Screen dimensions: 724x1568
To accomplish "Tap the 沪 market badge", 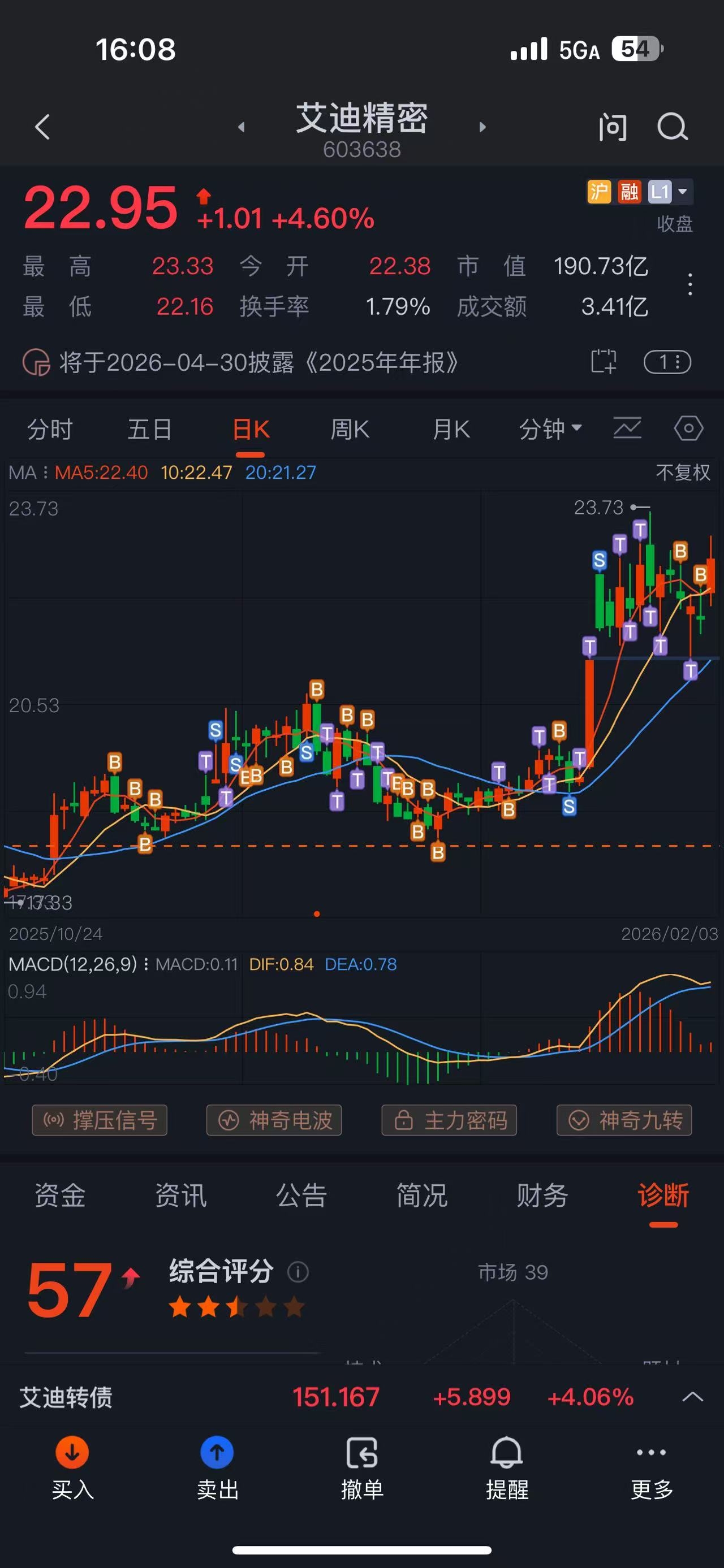I will click(x=599, y=192).
